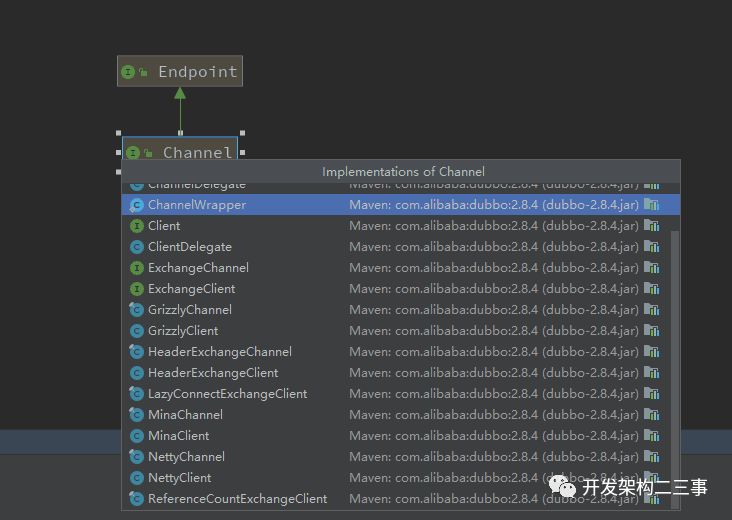Image resolution: width=732 pixels, height=520 pixels.
Task: Select ReferenceCountExchangeClient row
Action: click(x=396, y=499)
